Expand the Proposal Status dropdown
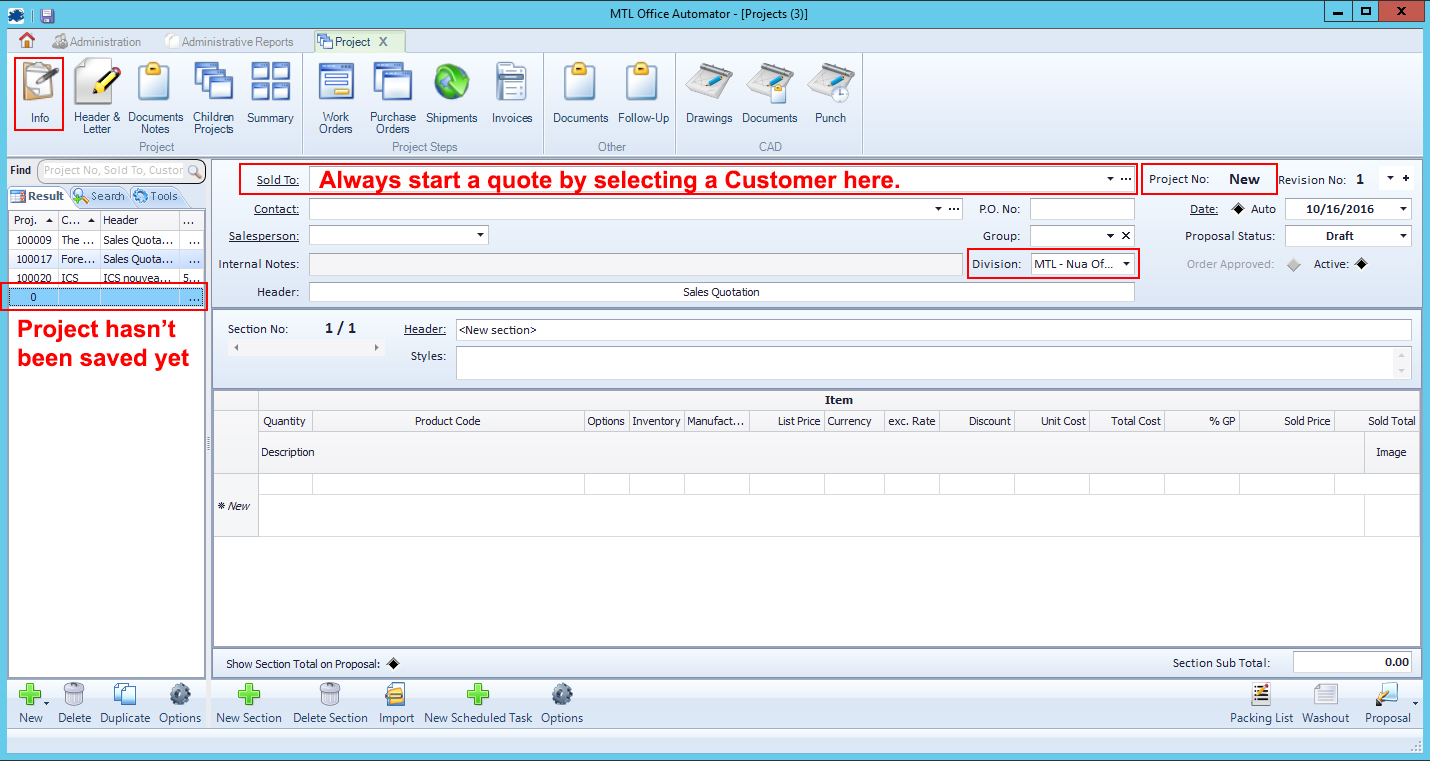 coord(1403,236)
